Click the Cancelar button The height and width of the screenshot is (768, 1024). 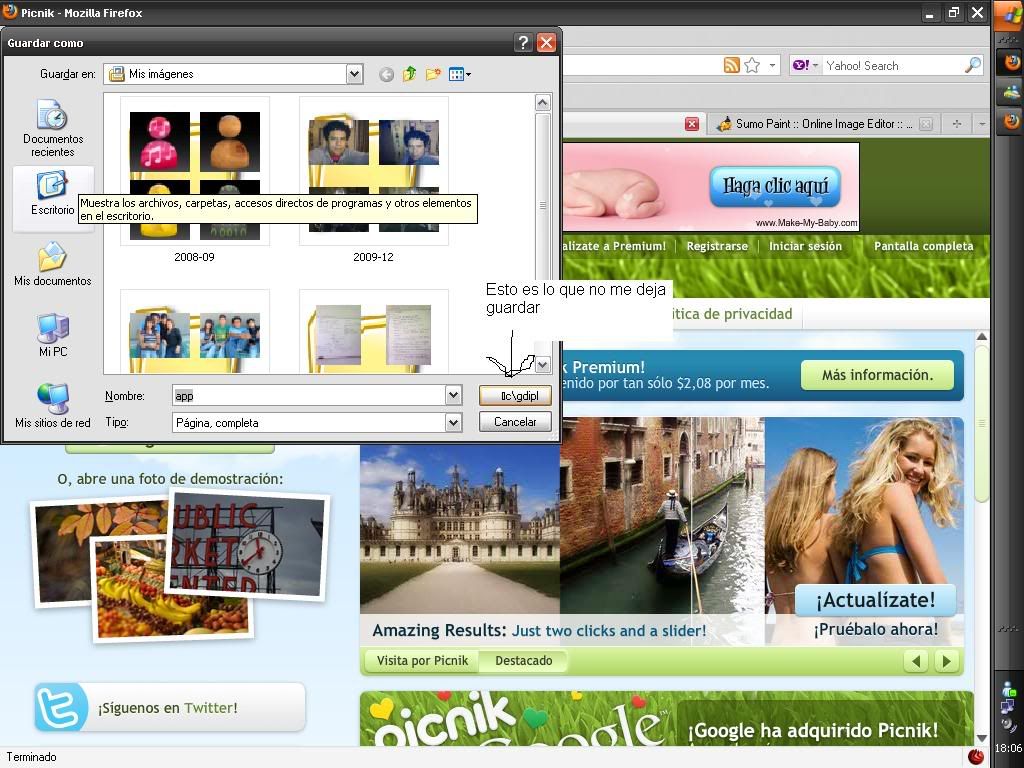[x=515, y=422]
